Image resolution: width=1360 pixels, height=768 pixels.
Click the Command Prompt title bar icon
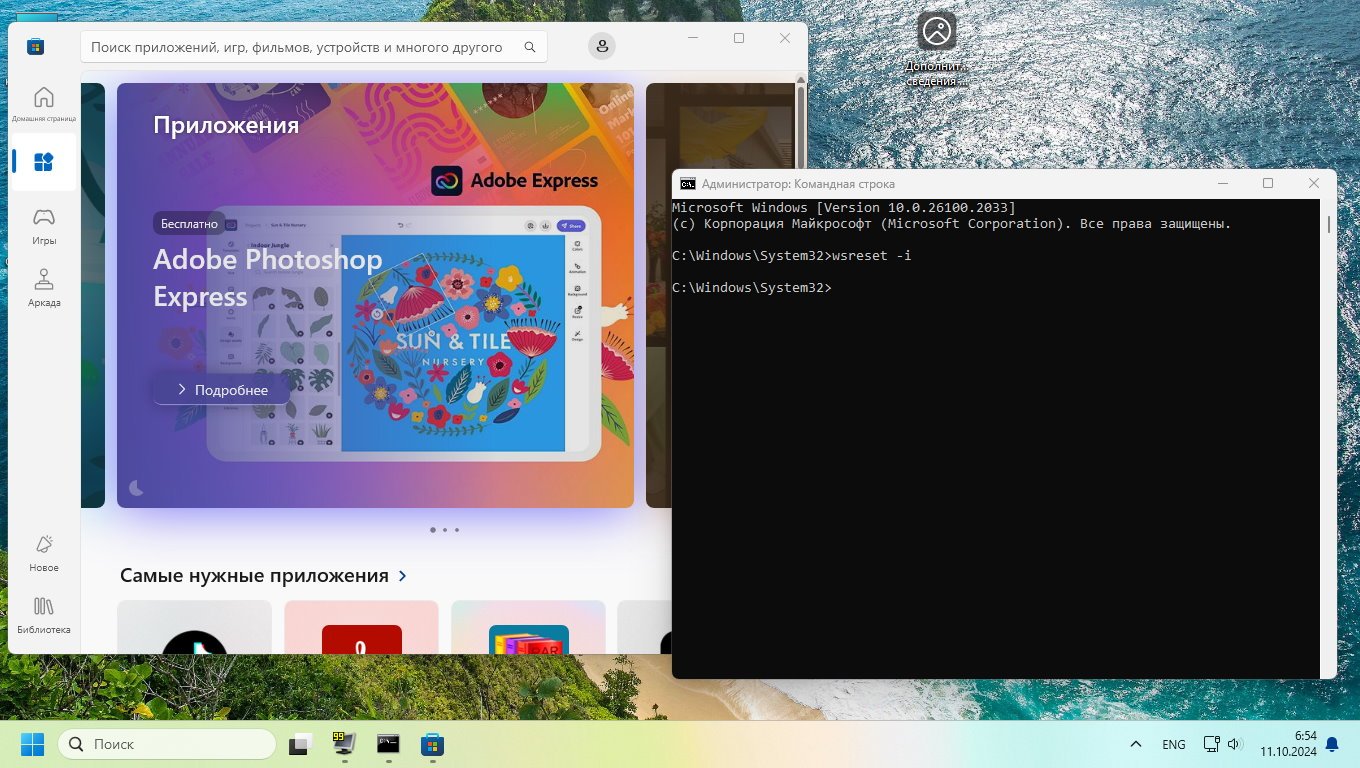coord(687,184)
